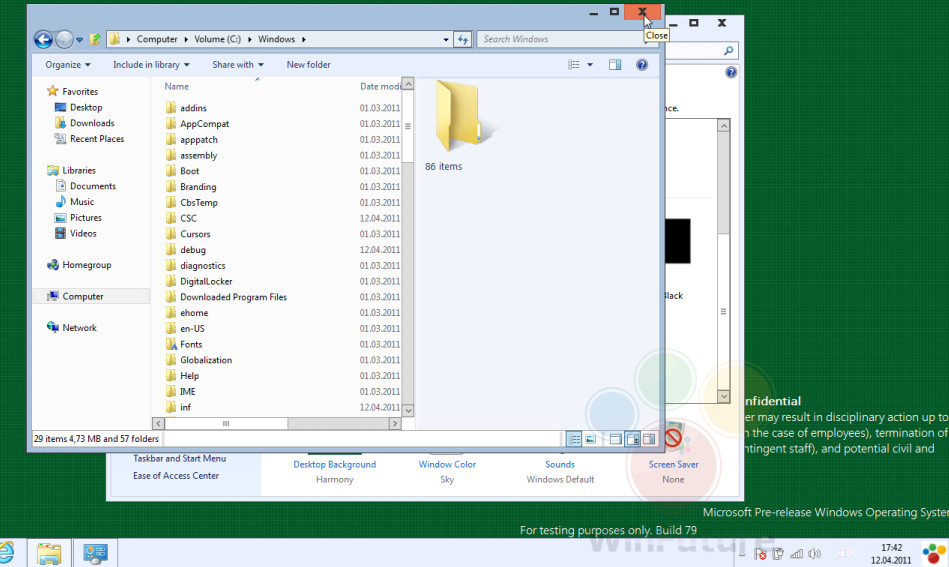Click the file list scroll up arrow
This screenshot has width=949, height=567.
pyautogui.click(x=408, y=84)
